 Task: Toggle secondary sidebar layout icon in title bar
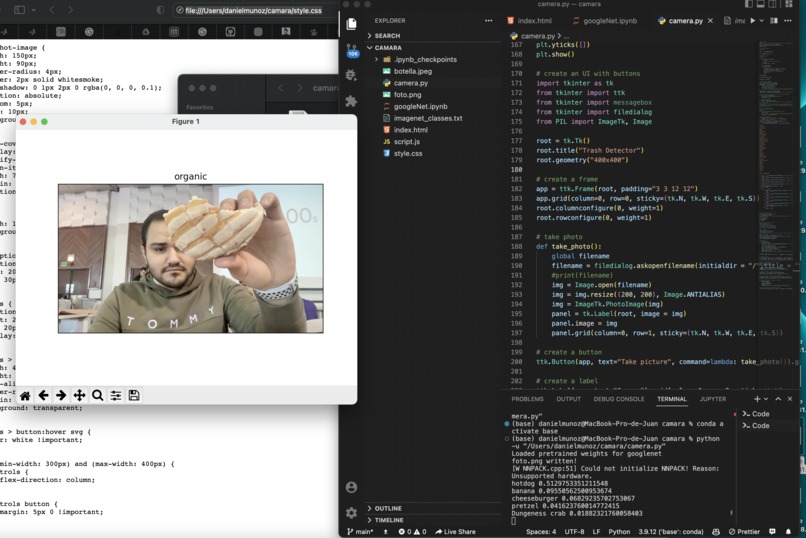773,4
